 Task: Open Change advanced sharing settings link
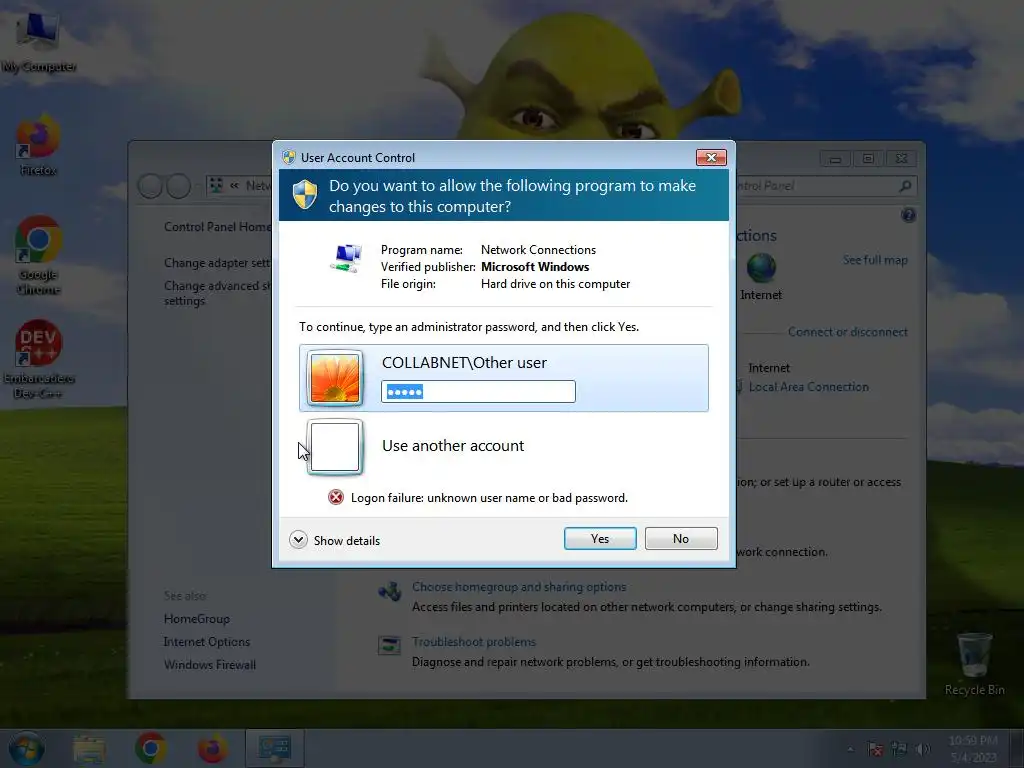click(217, 293)
